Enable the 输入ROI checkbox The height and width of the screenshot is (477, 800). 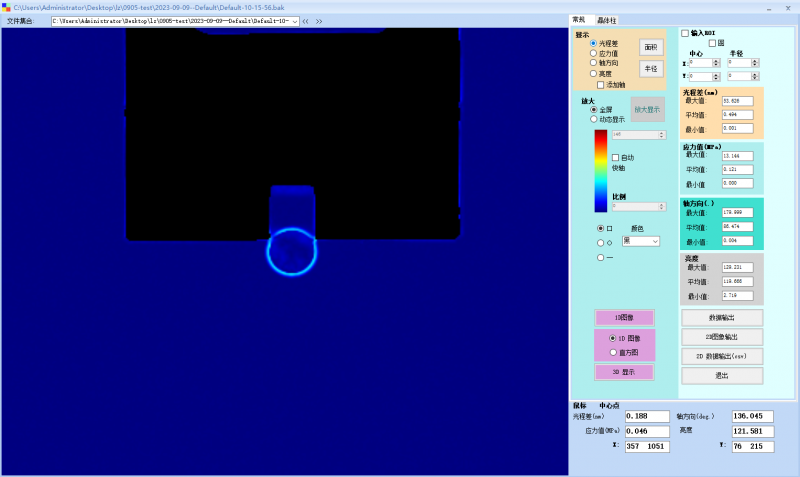point(685,33)
